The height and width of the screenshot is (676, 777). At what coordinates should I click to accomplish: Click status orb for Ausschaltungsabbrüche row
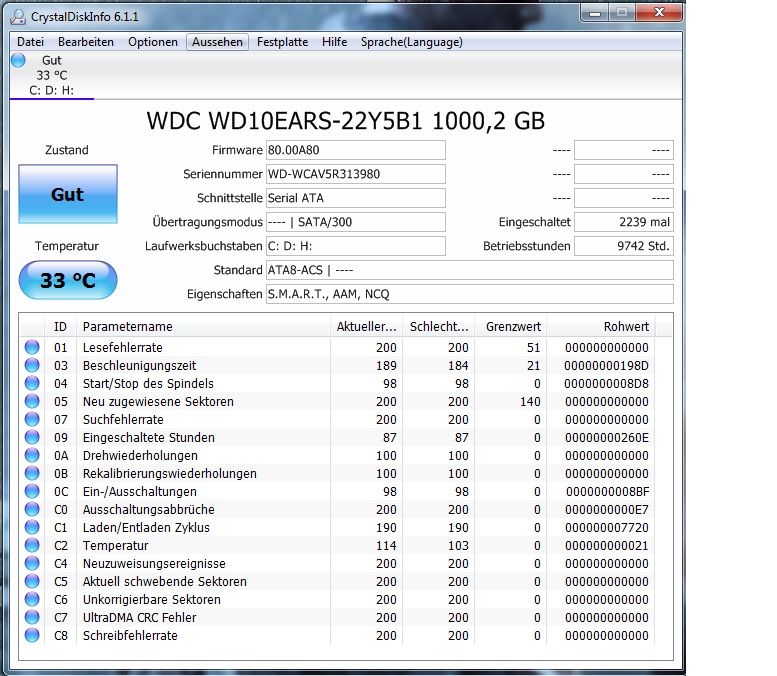[x=32, y=509]
